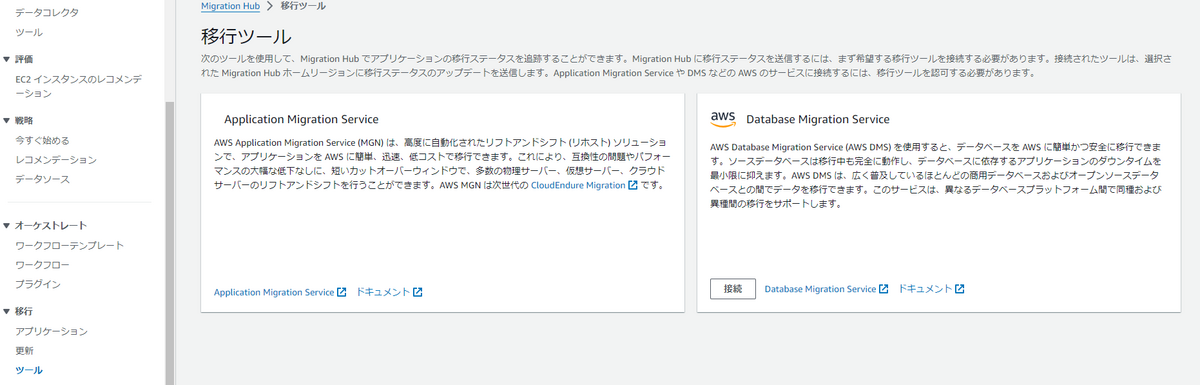This screenshot has height=385, width=1200.
Task: Select レコメンデーション under 戦略
Action: pos(56,160)
